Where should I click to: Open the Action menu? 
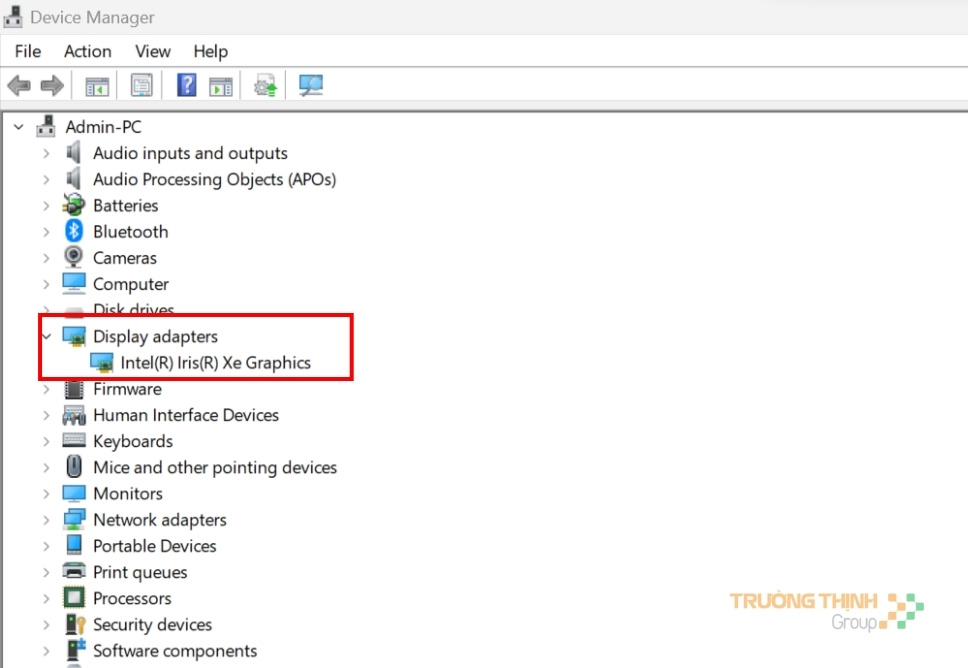point(87,51)
